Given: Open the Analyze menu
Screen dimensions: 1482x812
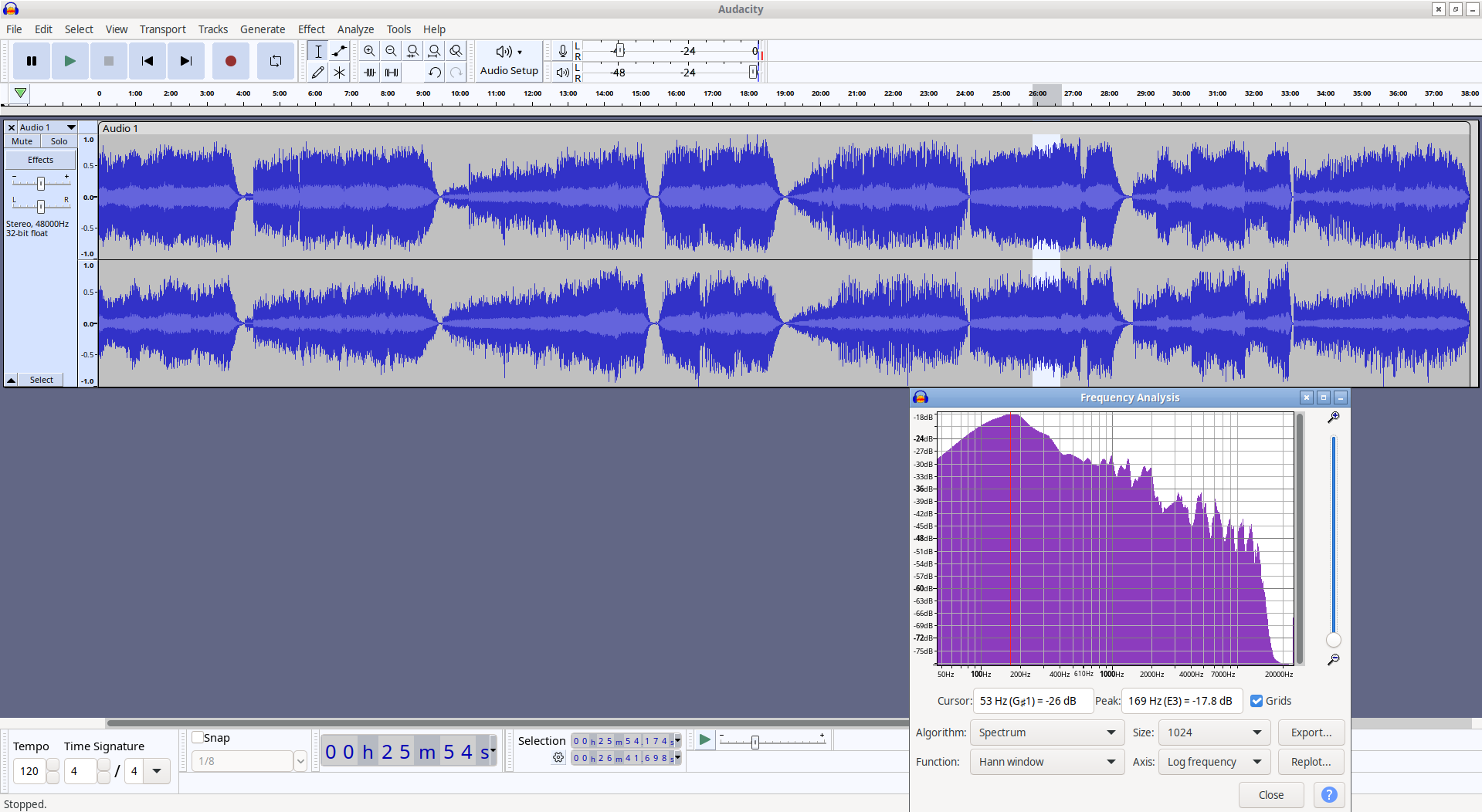Looking at the screenshot, I should coord(355,29).
